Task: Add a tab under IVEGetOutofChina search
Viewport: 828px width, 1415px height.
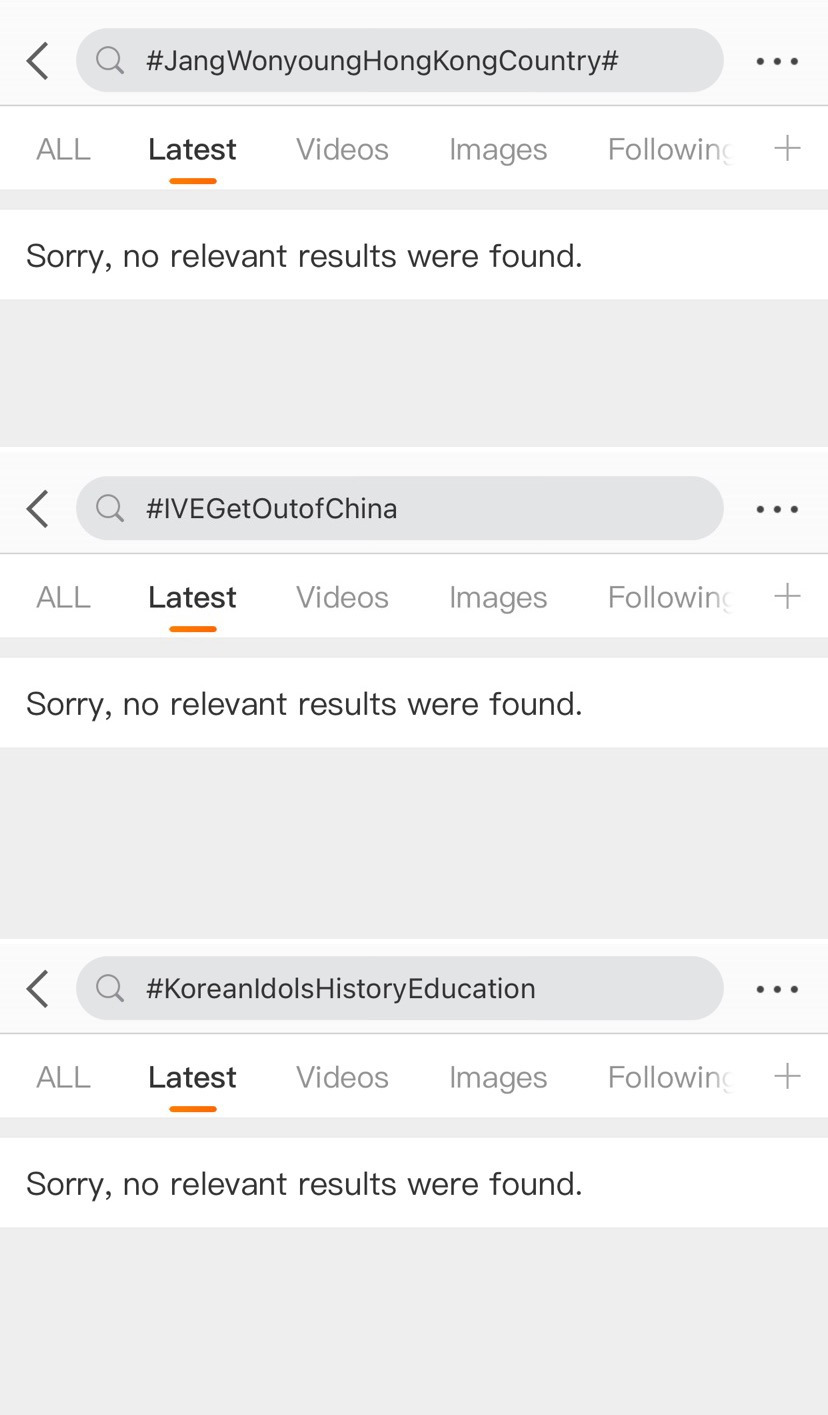Action: [x=788, y=597]
